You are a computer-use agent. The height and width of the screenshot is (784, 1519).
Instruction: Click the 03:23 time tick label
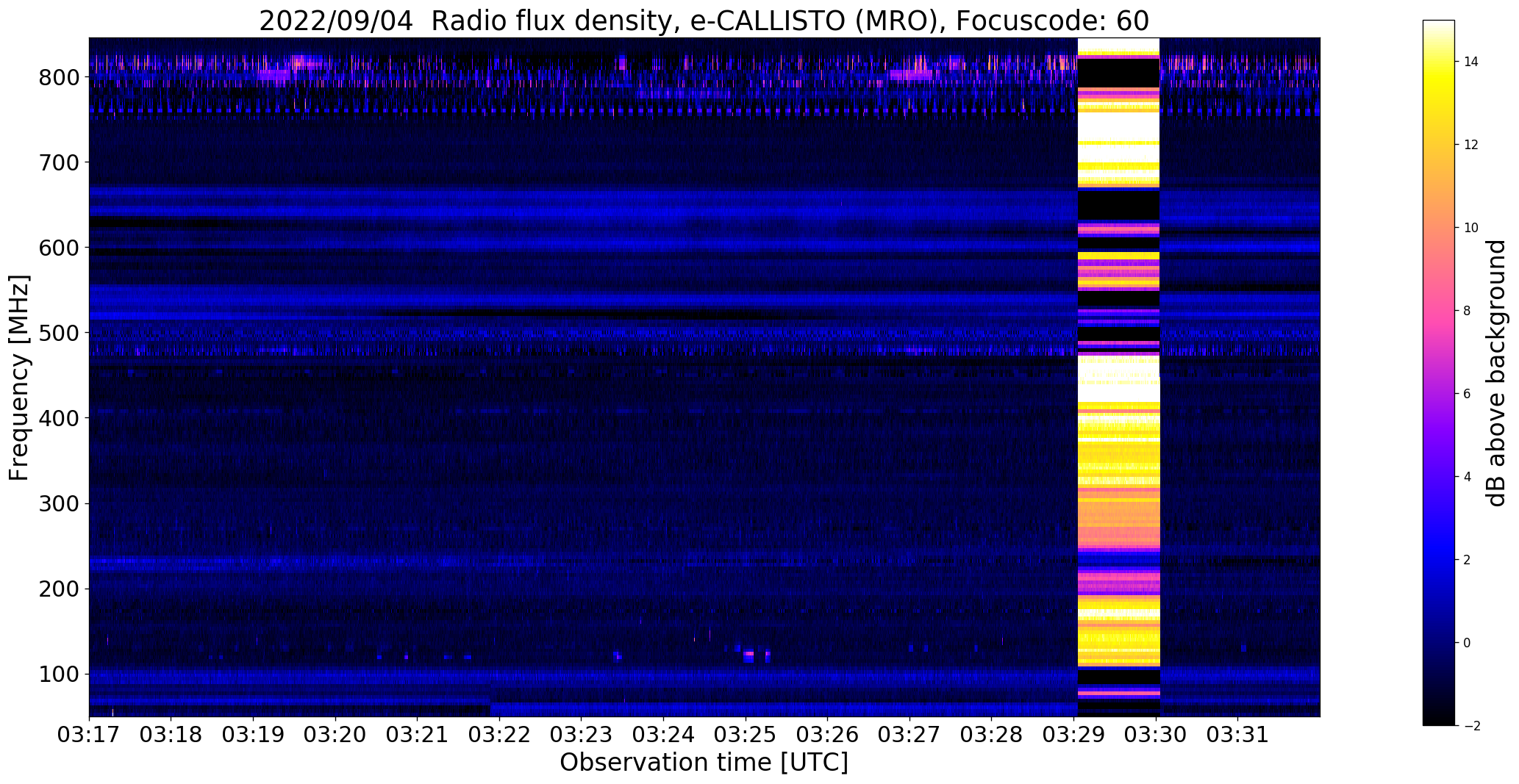pos(582,735)
